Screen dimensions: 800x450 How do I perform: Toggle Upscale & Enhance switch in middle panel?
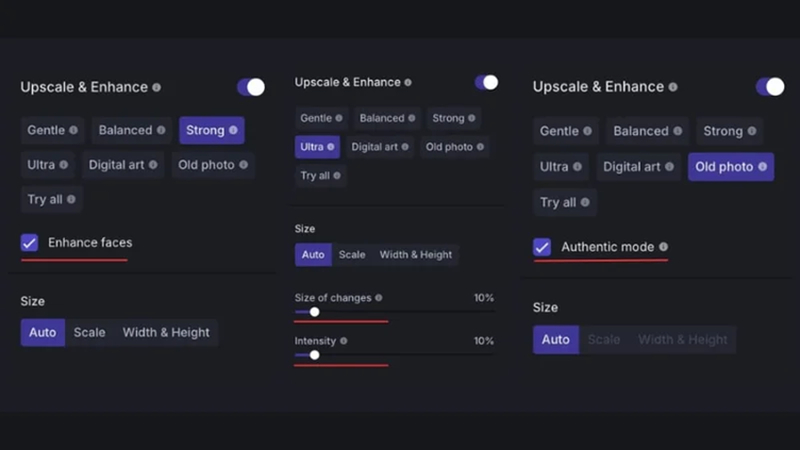point(486,83)
